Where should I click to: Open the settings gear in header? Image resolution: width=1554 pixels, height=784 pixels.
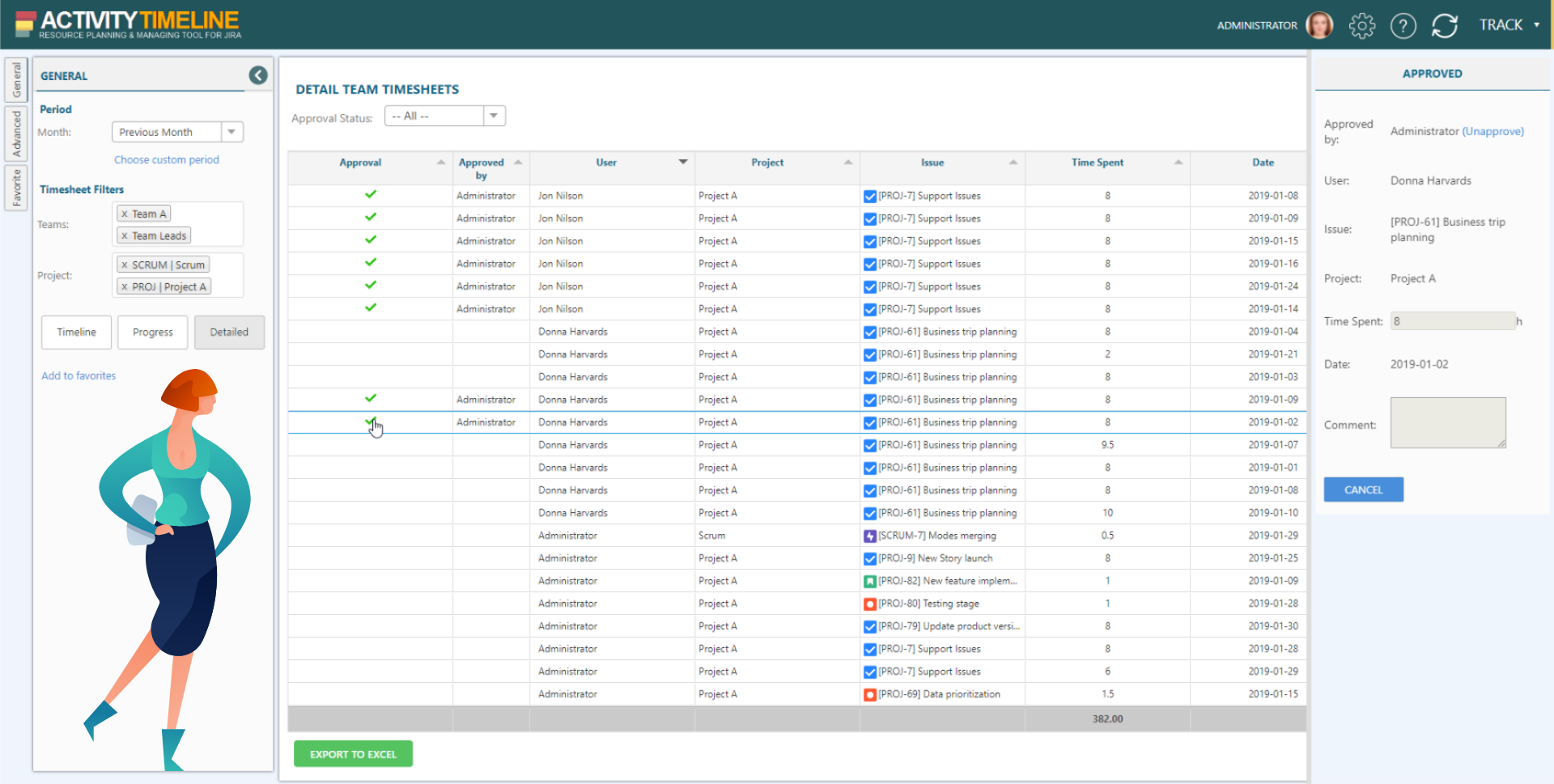[x=1362, y=26]
